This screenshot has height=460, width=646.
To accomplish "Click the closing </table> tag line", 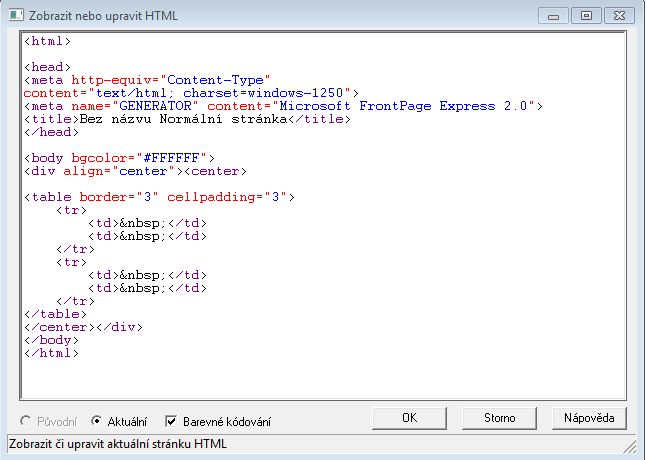I will [x=55, y=314].
